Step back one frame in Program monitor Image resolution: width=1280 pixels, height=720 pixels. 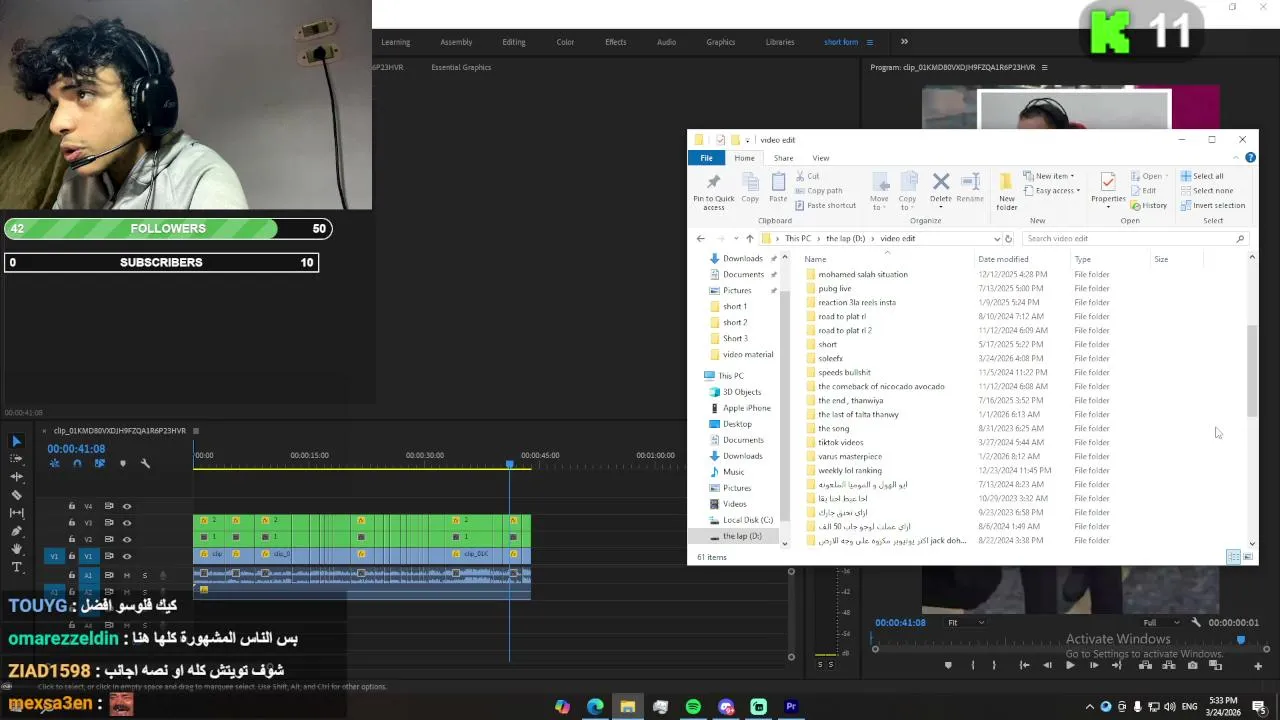pyautogui.click(x=1047, y=665)
